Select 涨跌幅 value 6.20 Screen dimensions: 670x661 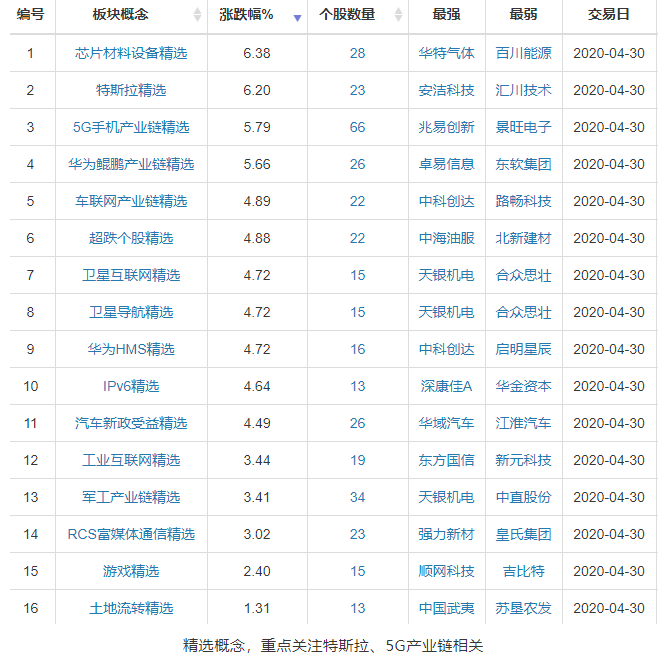257,90
